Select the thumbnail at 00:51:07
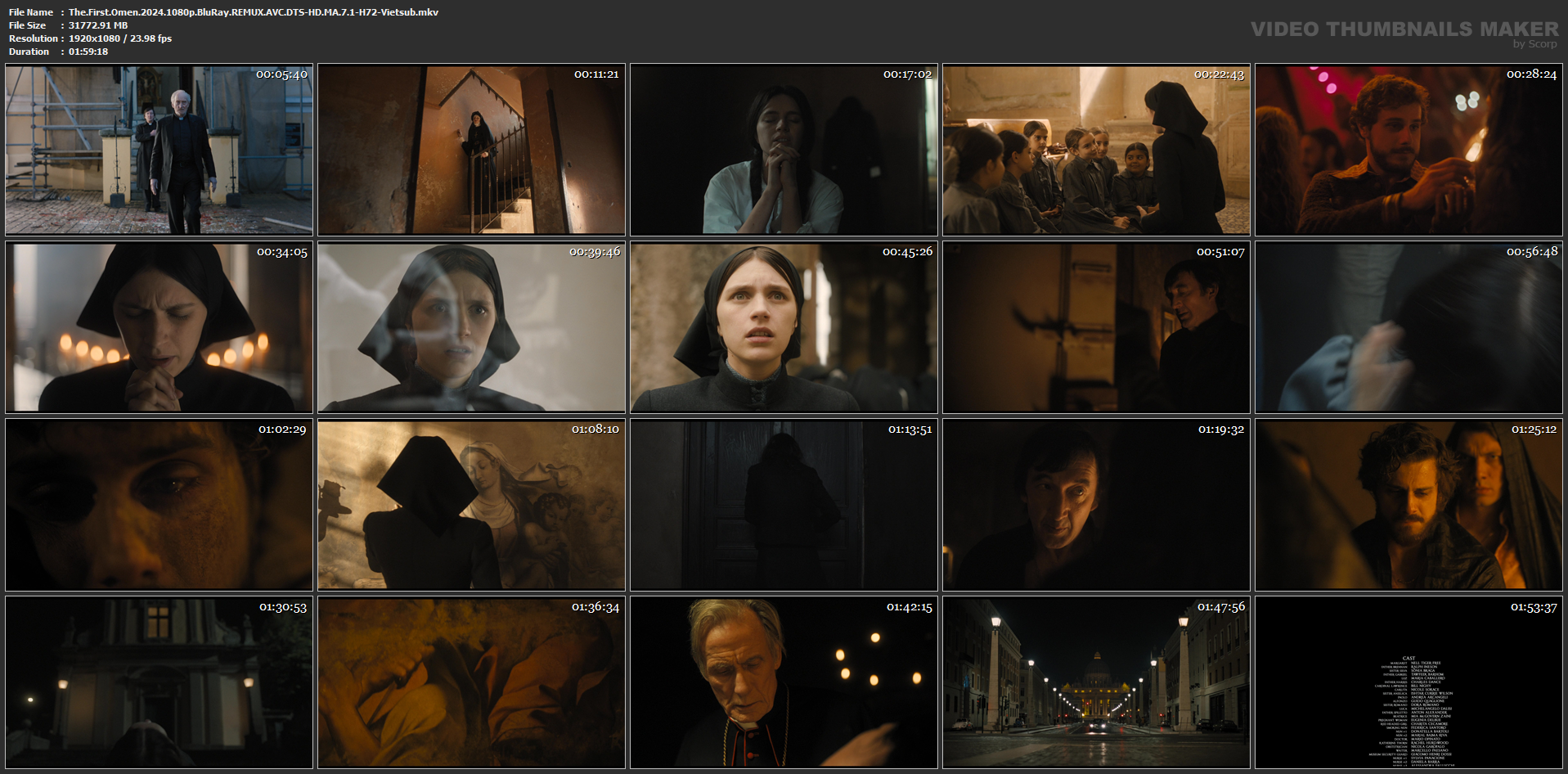 click(1096, 327)
